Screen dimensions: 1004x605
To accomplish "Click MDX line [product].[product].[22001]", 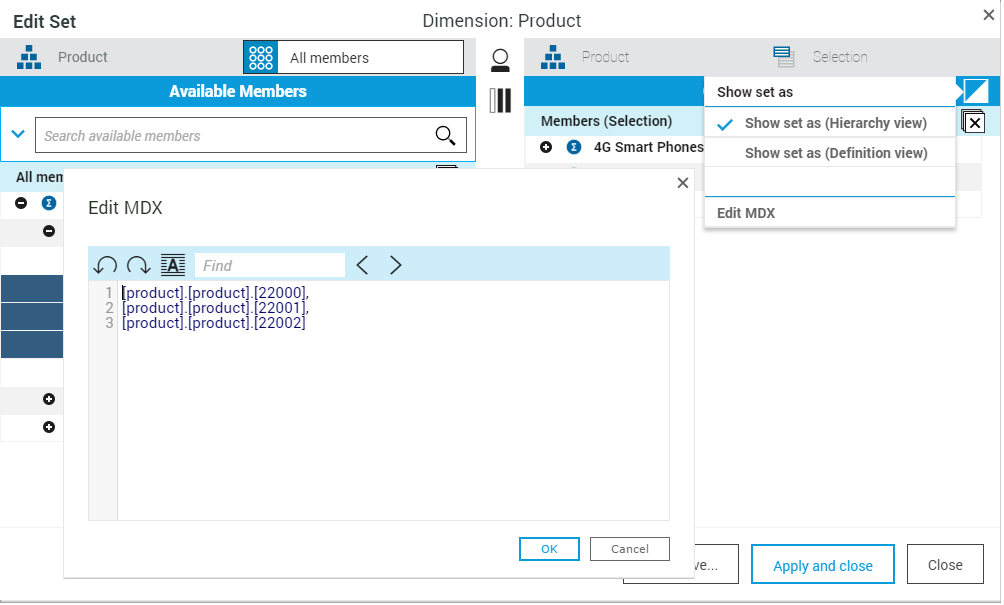I will coord(215,308).
